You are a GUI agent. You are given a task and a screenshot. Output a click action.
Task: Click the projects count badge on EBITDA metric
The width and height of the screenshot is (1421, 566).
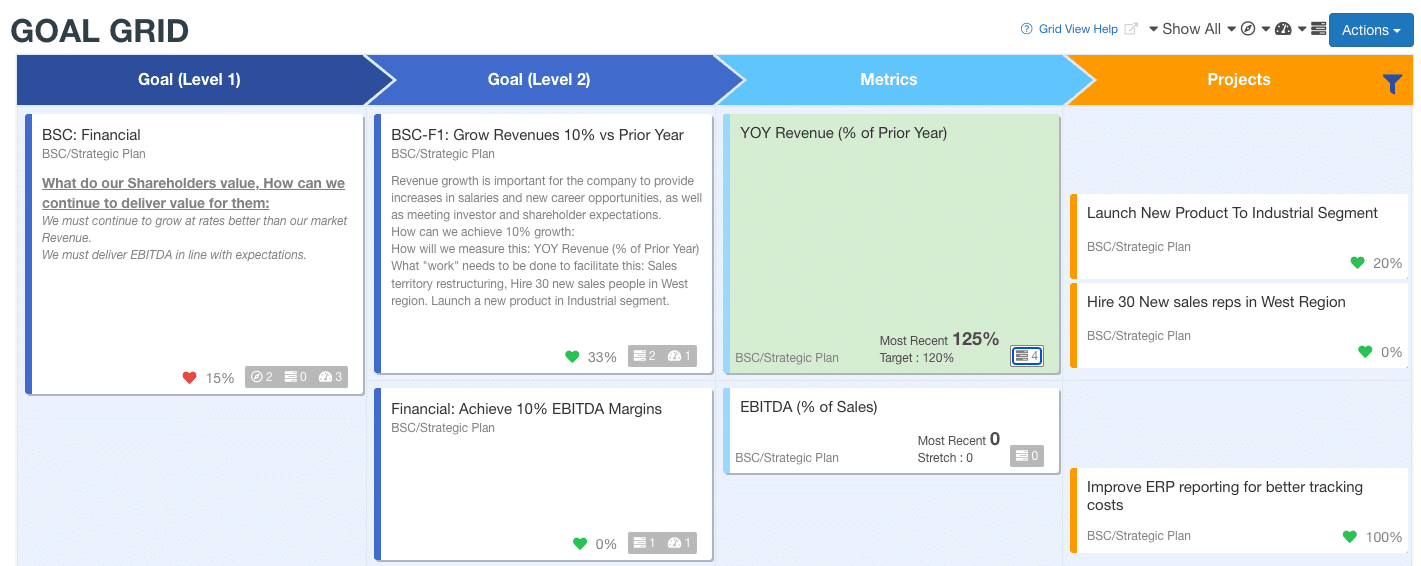click(x=1027, y=456)
